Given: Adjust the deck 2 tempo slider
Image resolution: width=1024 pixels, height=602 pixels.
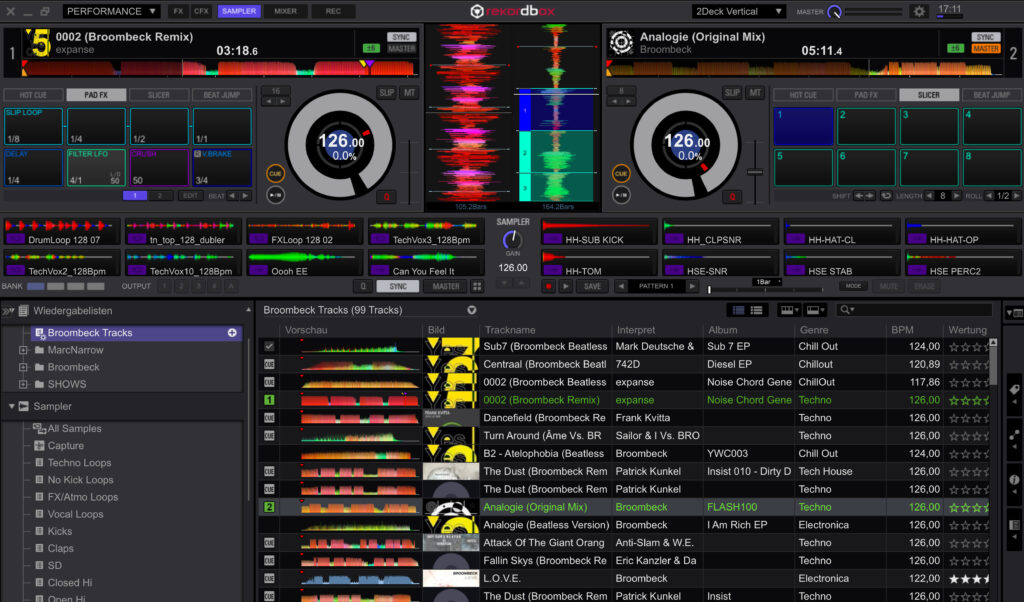Looking at the screenshot, I should point(755,172).
